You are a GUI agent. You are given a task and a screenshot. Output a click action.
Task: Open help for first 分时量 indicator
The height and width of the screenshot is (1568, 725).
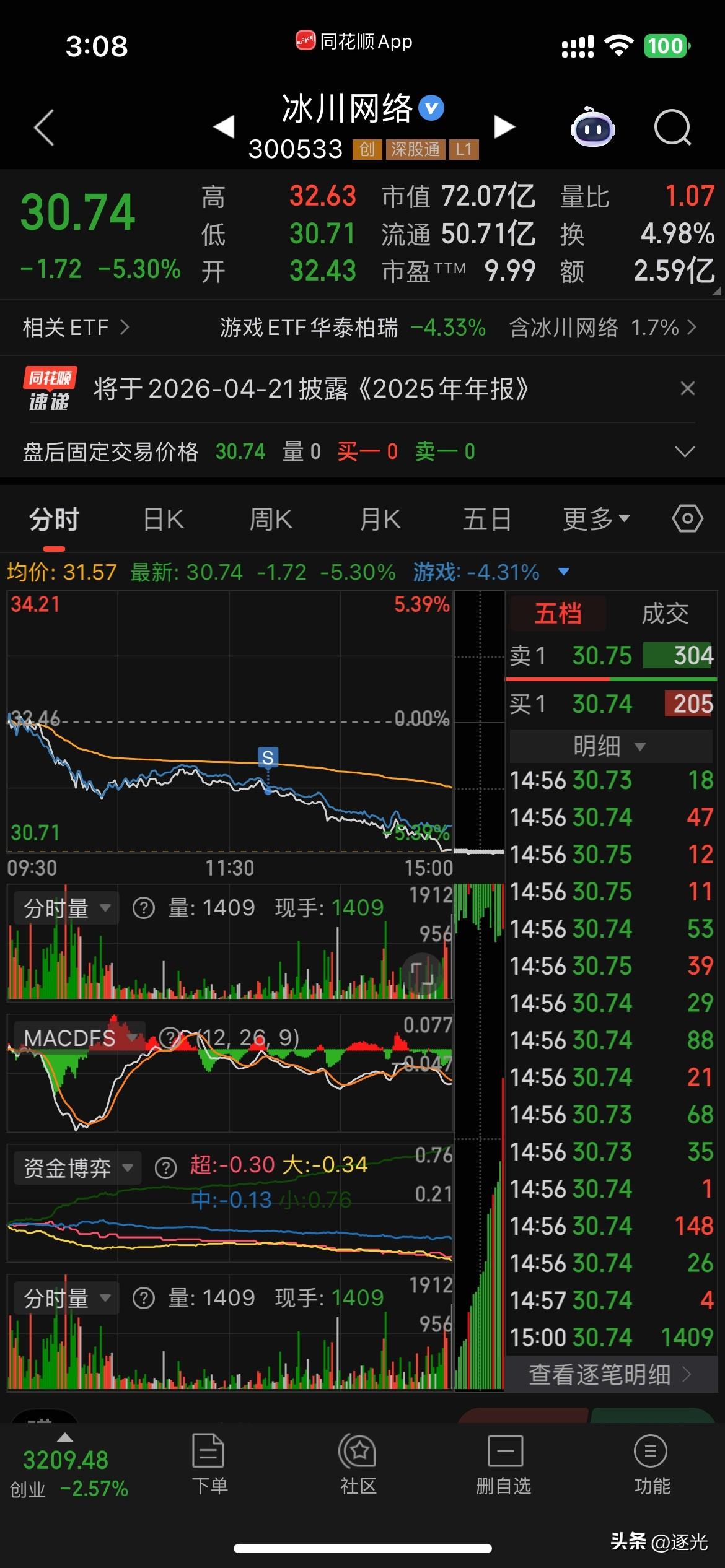[x=144, y=908]
